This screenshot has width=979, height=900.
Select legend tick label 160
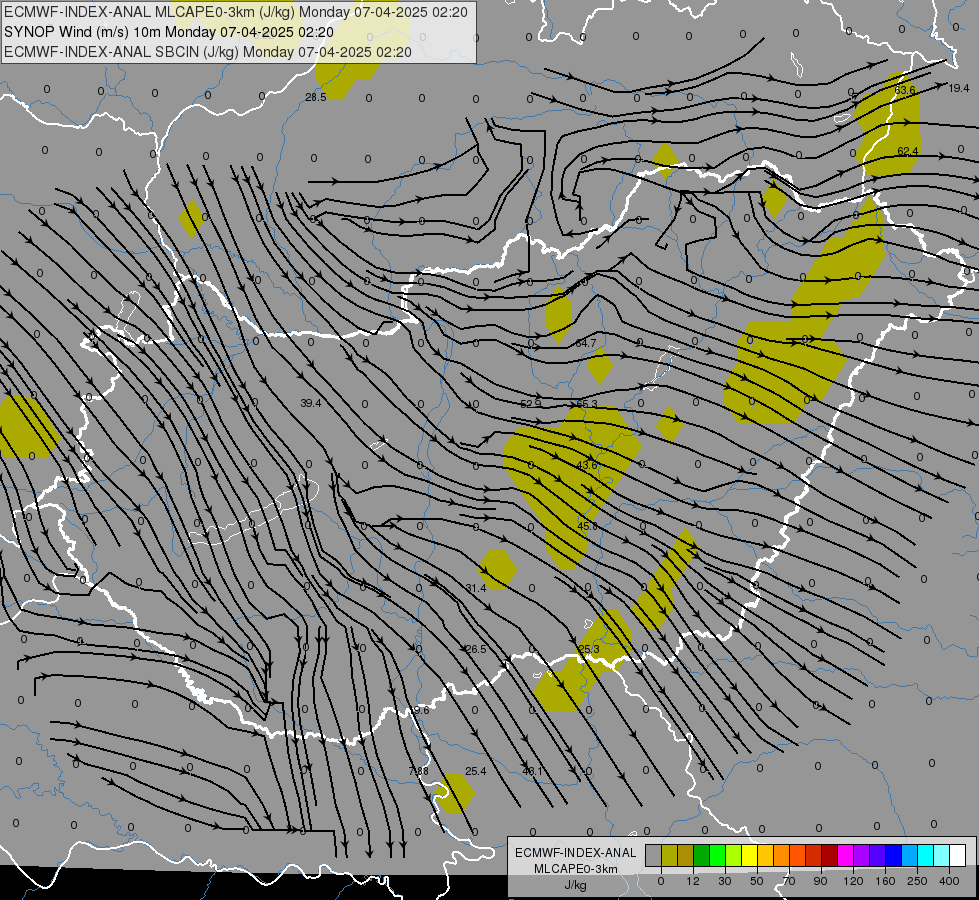885,881
